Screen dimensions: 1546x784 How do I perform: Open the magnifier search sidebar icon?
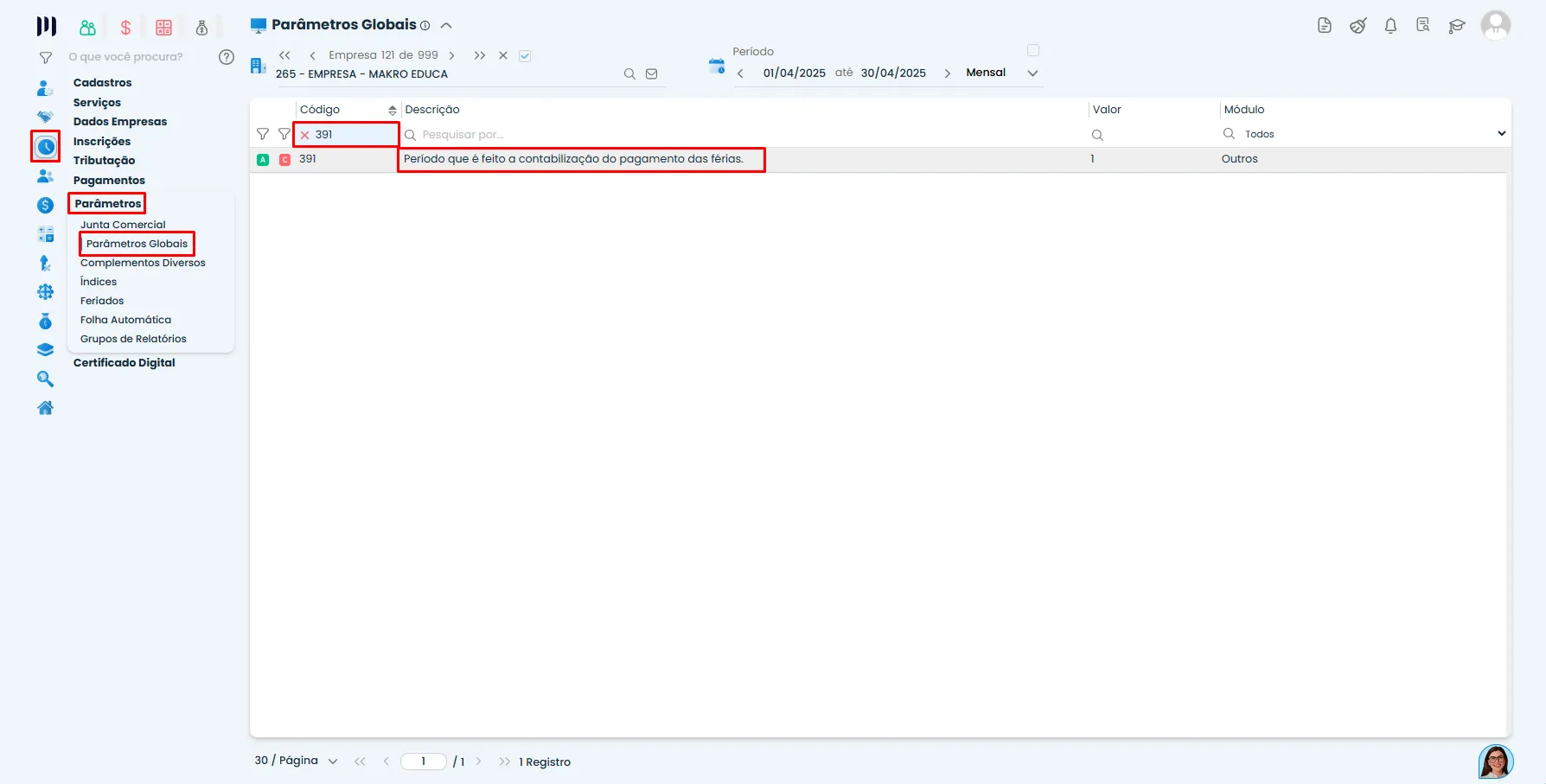(46, 379)
